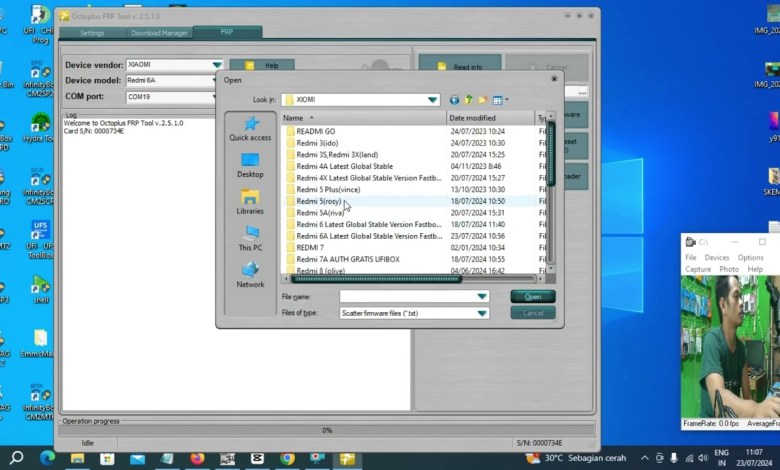Open Quick access in dialog sidebar
780x470 pixels.
[250, 128]
